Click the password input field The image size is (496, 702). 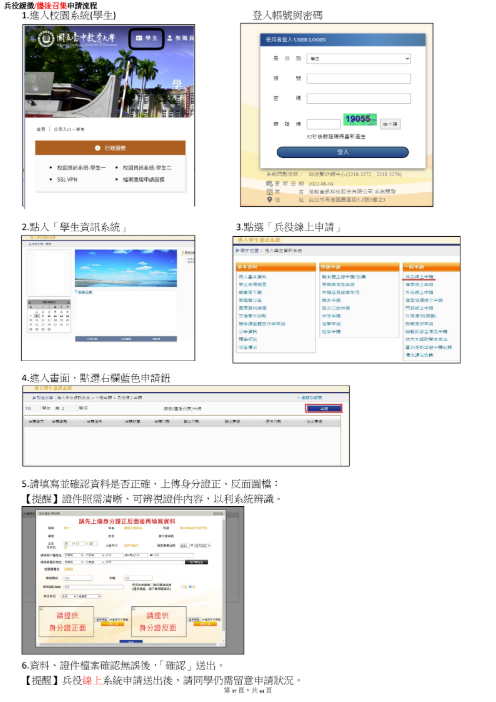(359, 98)
